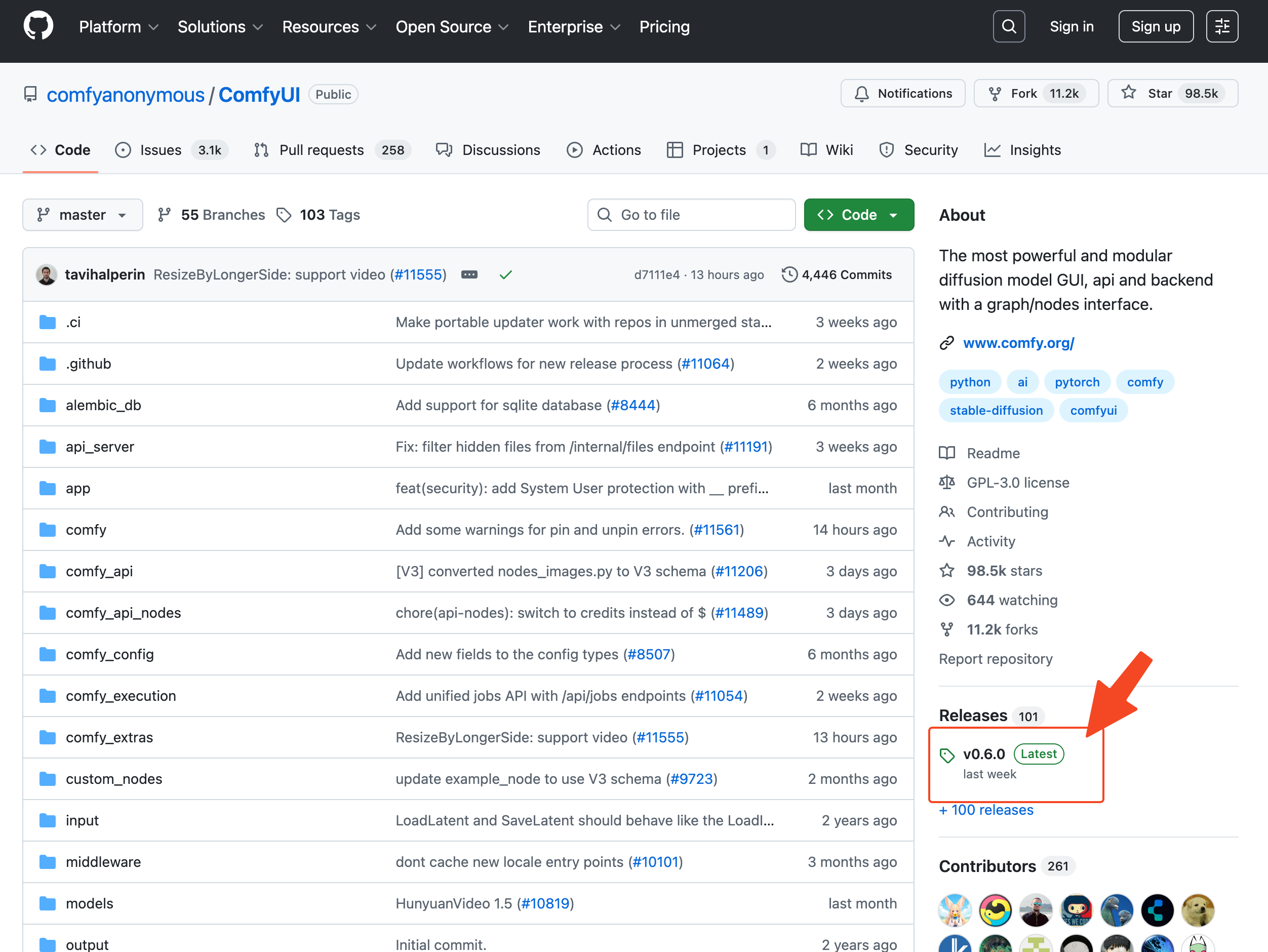Screen dimensions: 1268x952
Task: Click the v0.6.0 release tag icon
Action: (947, 756)
